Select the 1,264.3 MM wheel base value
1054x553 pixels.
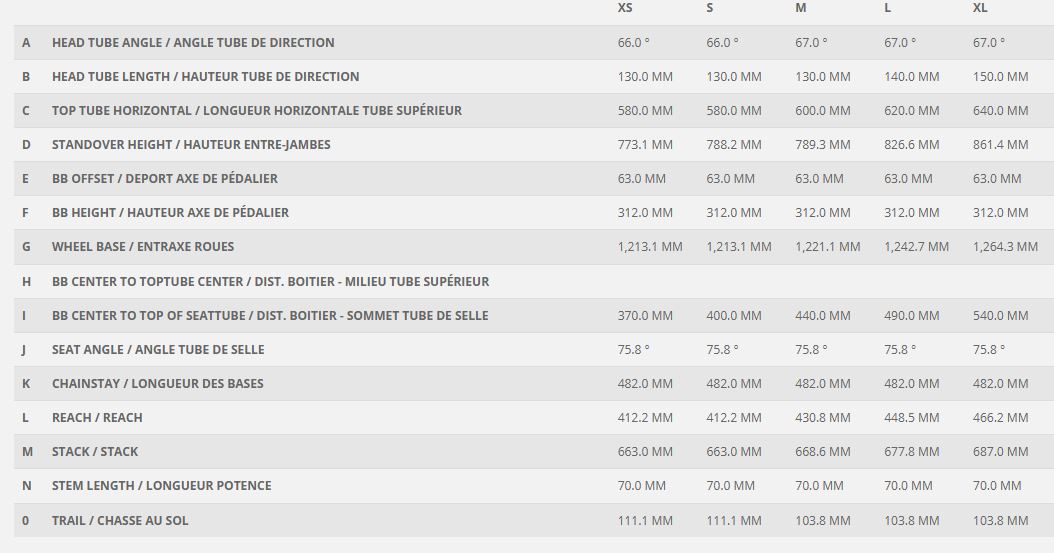tap(1005, 247)
